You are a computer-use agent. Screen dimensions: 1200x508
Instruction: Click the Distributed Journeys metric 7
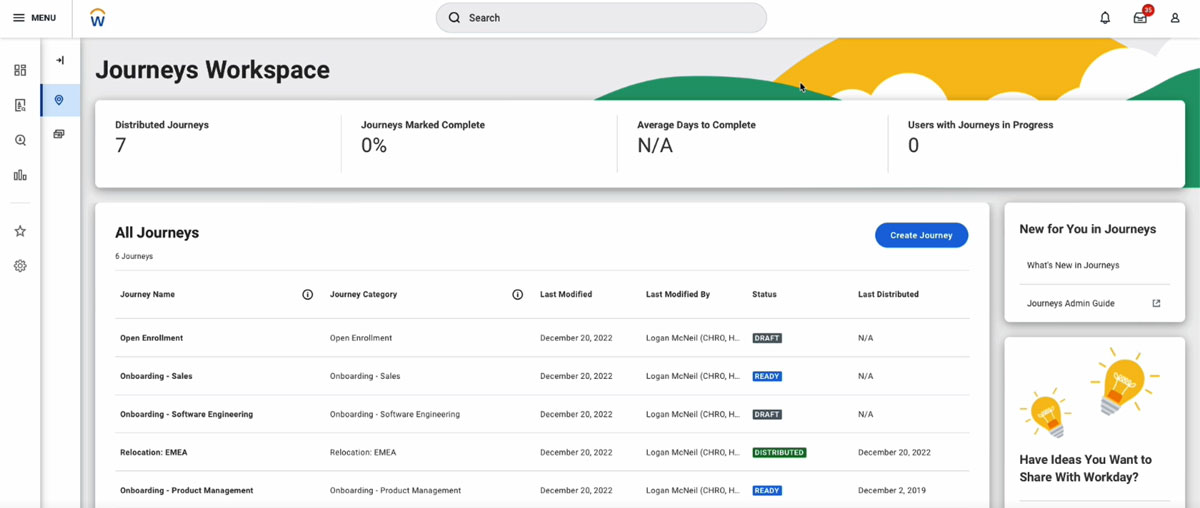pyautogui.click(x=120, y=146)
